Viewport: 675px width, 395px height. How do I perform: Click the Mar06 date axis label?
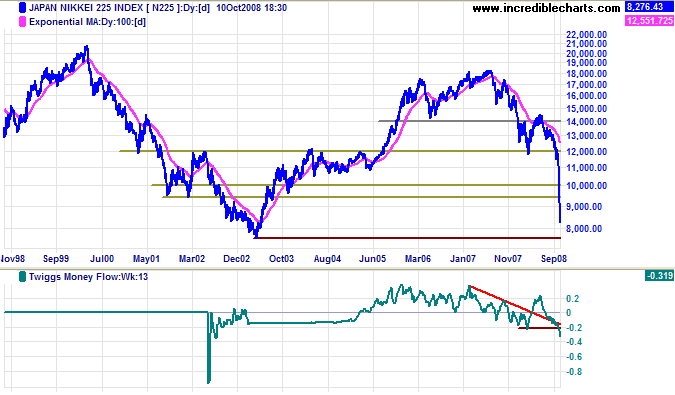point(418,259)
